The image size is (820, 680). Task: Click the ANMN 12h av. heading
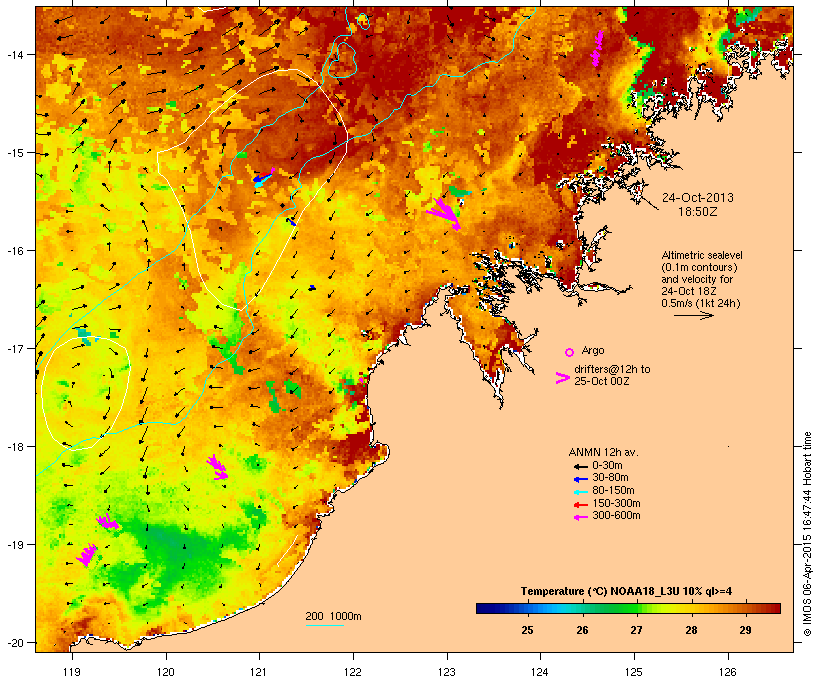point(603,452)
